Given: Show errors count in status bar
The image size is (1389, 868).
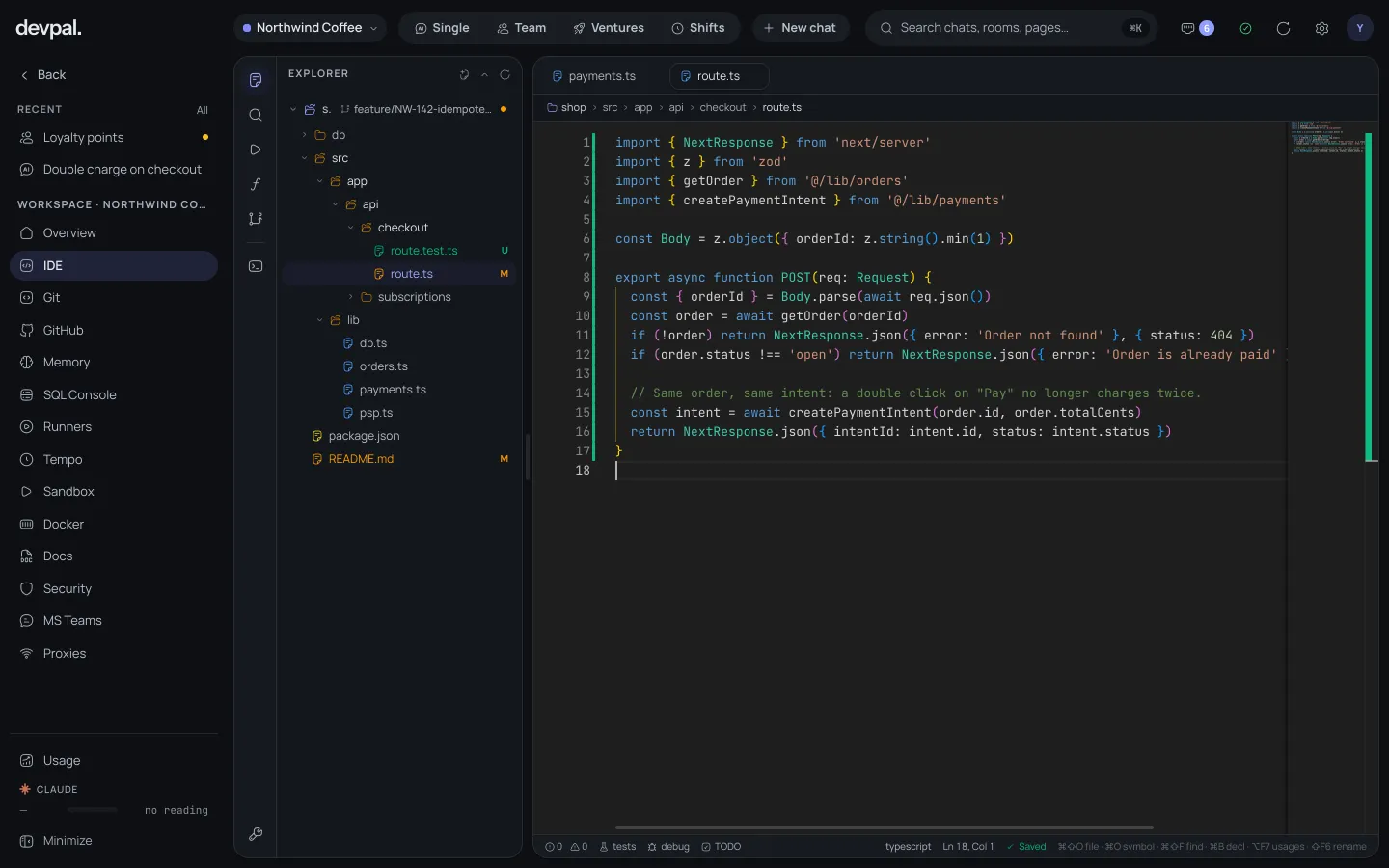Looking at the screenshot, I should (554, 847).
